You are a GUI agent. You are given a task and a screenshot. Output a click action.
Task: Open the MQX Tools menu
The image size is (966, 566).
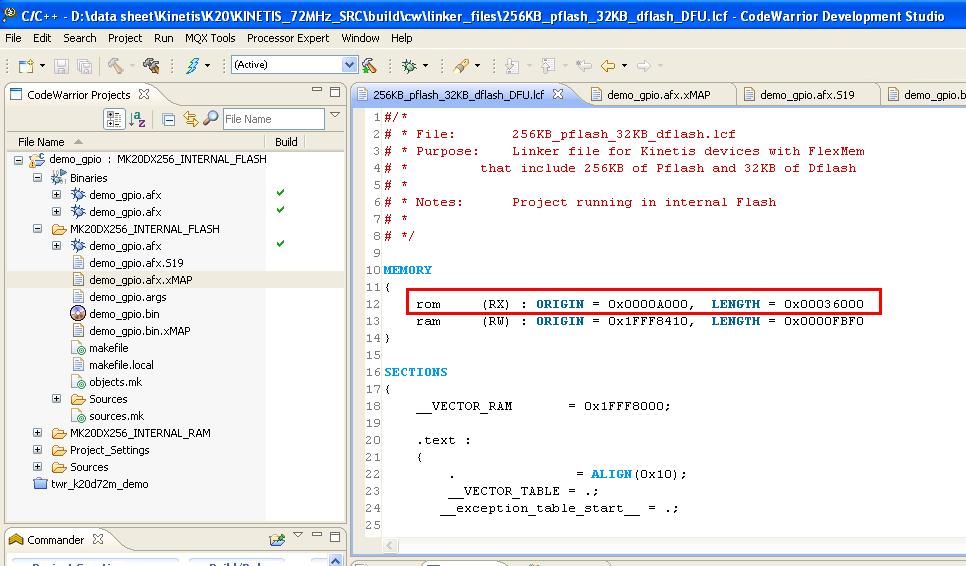[x=210, y=38]
